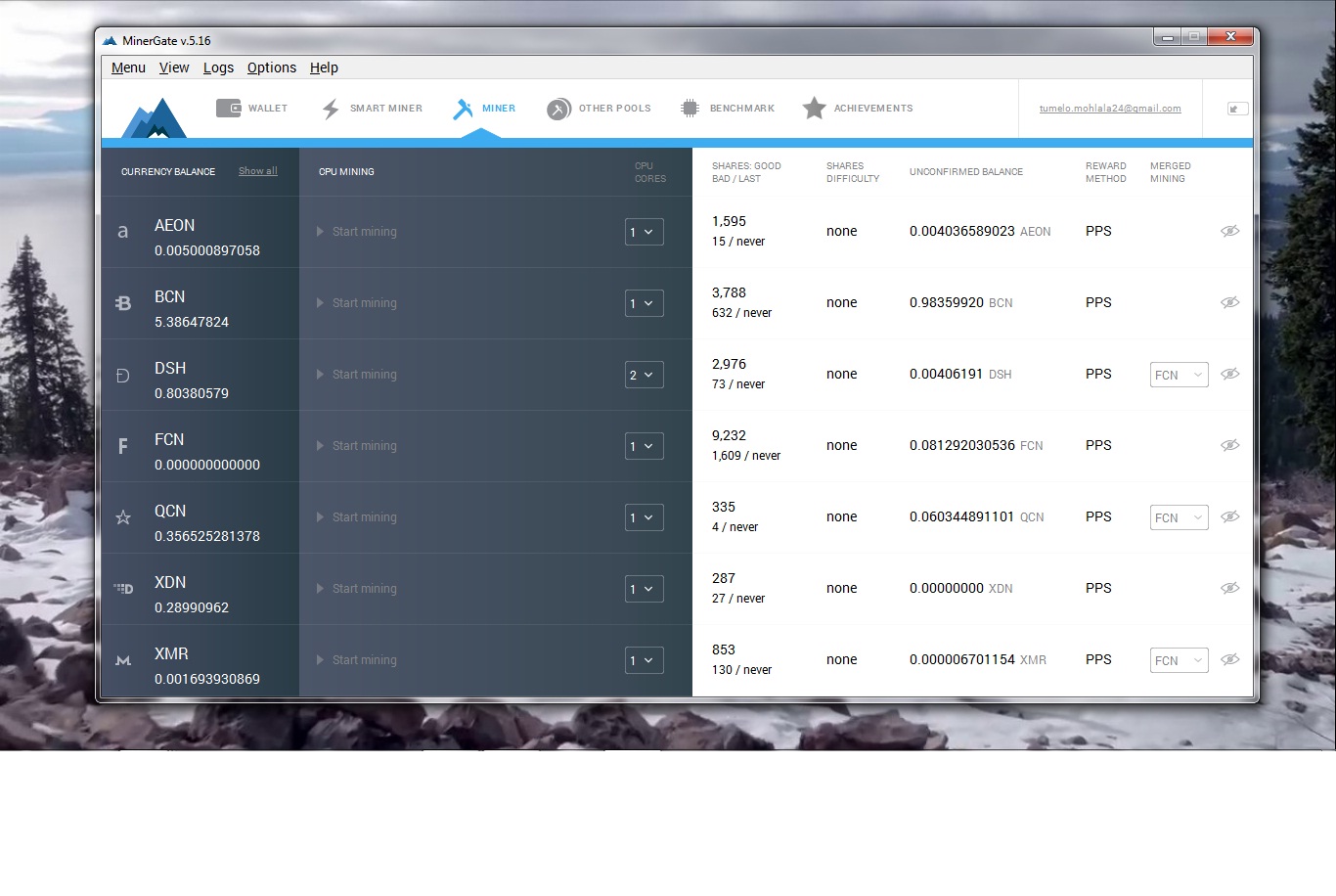Open the CPU cores dropdown for BCN
1336x896 pixels.
pos(645,303)
